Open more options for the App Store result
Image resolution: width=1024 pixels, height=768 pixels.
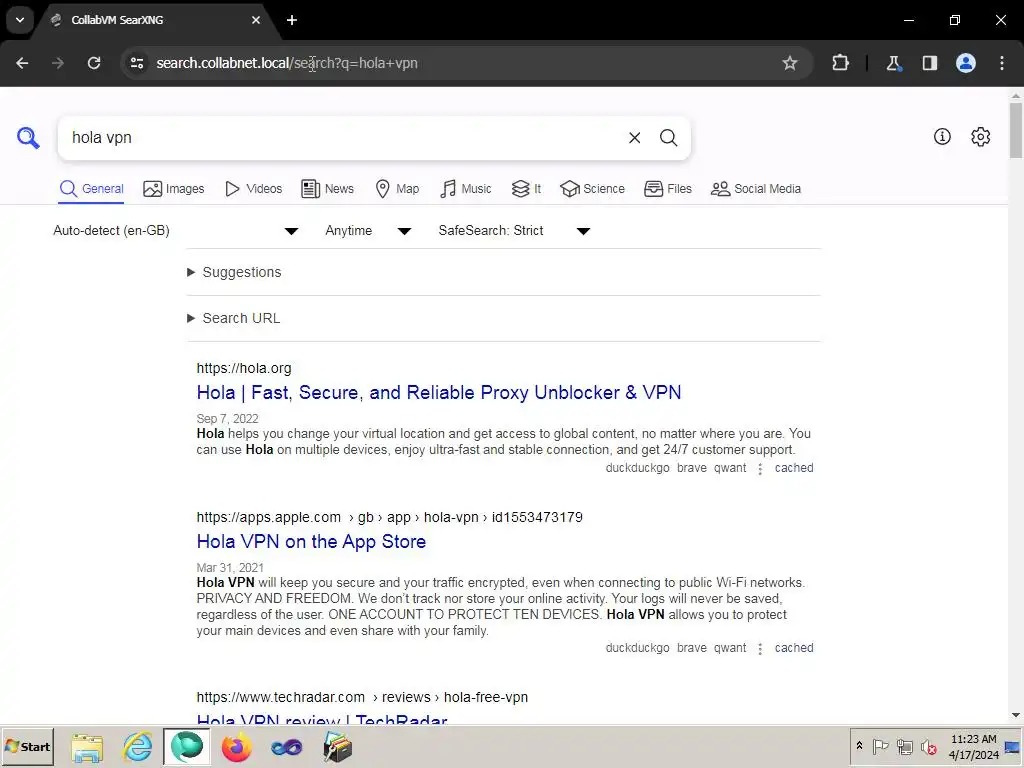(760, 649)
